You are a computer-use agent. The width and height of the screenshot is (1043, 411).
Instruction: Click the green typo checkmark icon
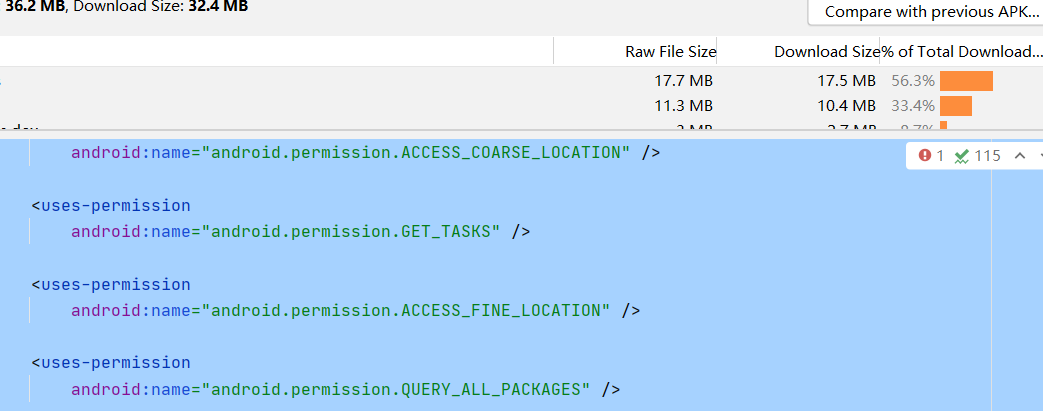[x=962, y=156]
